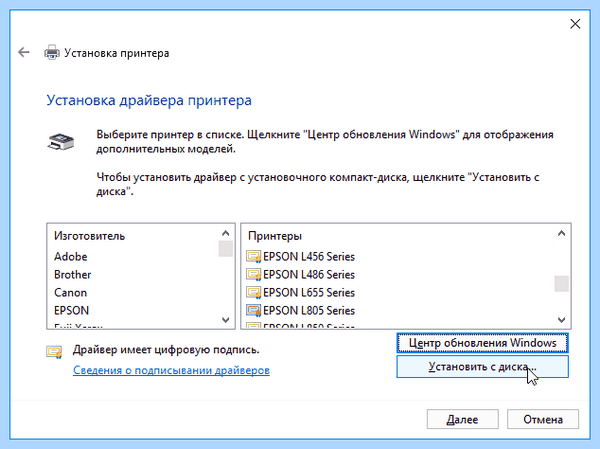Screen dimensions: 600x449
Task: Click Установить с диска button
Action: [x=483, y=367]
